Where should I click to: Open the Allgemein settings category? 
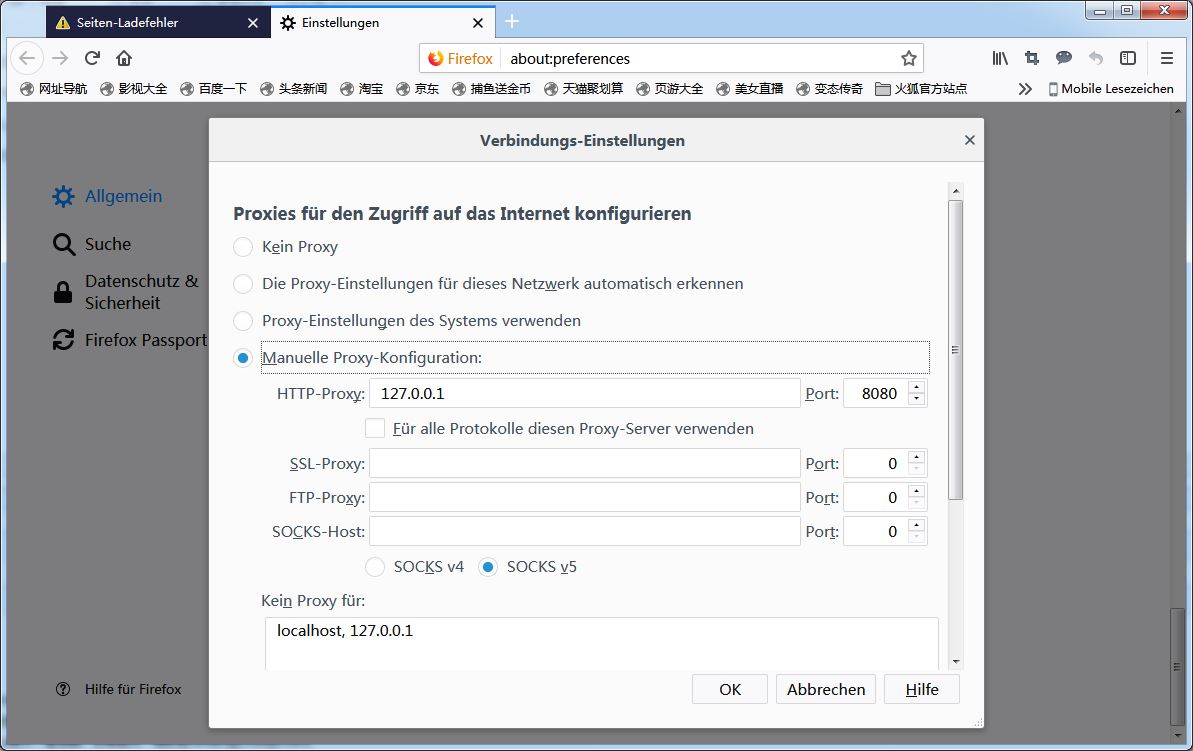coord(107,196)
